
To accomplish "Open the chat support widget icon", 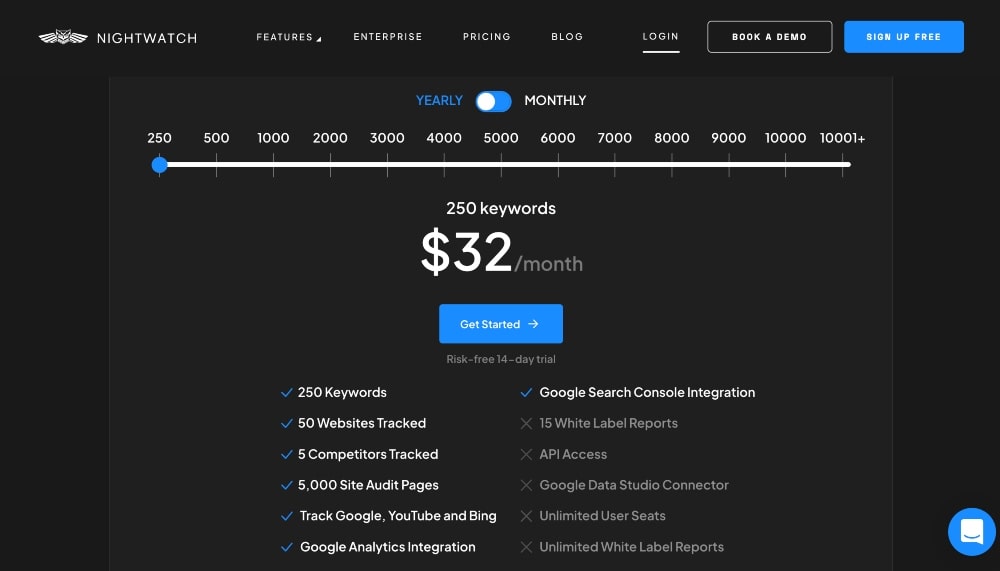I will tap(971, 531).
